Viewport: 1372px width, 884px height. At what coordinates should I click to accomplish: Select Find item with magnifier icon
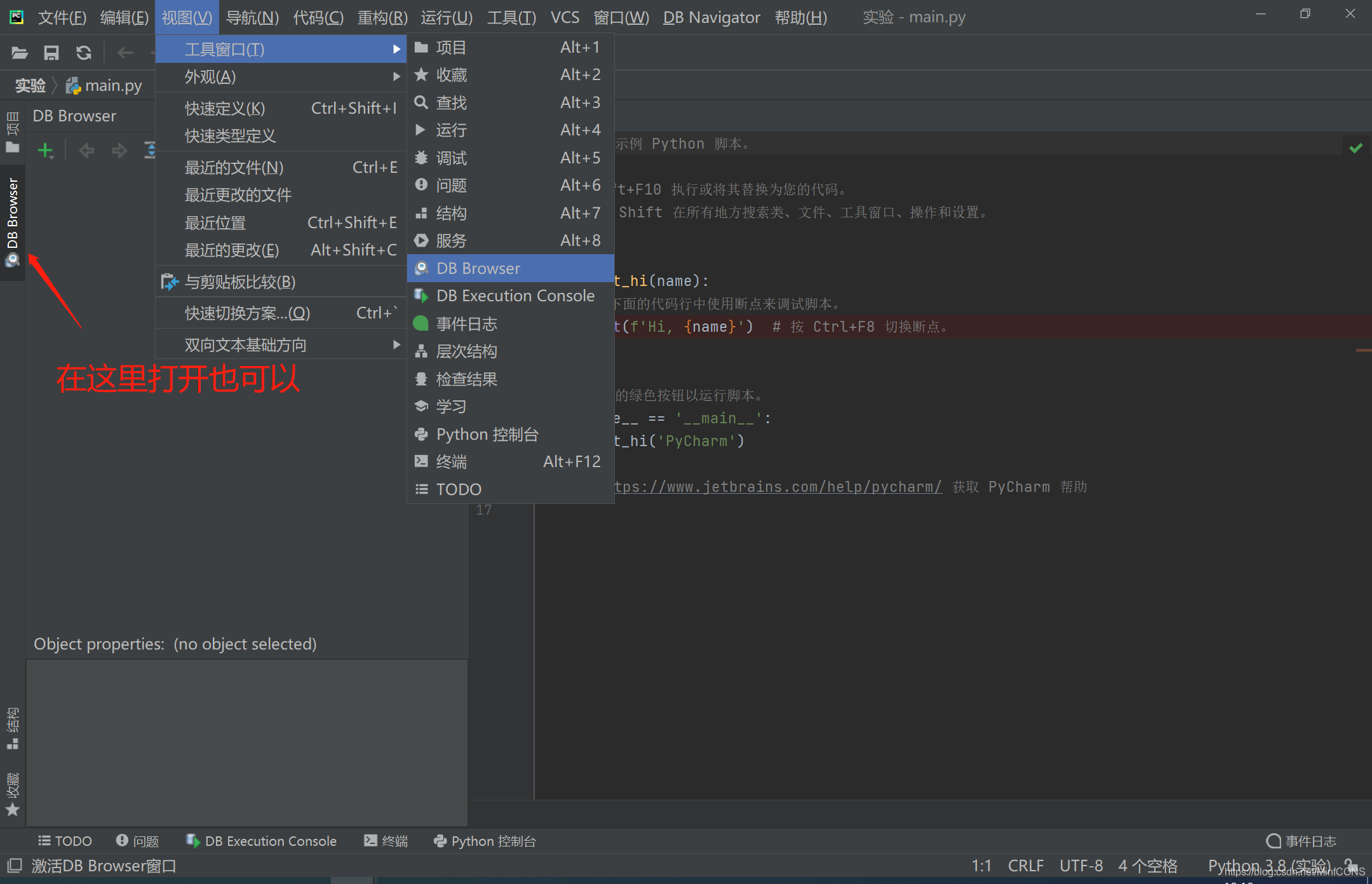(511, 102)
